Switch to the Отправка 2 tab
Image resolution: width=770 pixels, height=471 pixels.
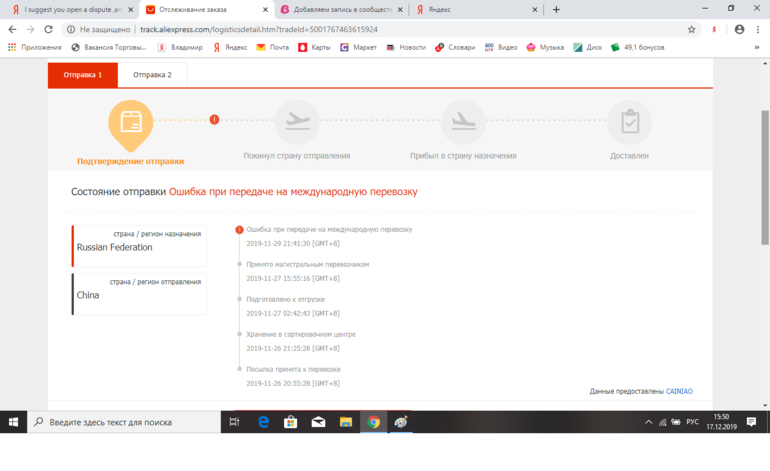click(152, 75)
